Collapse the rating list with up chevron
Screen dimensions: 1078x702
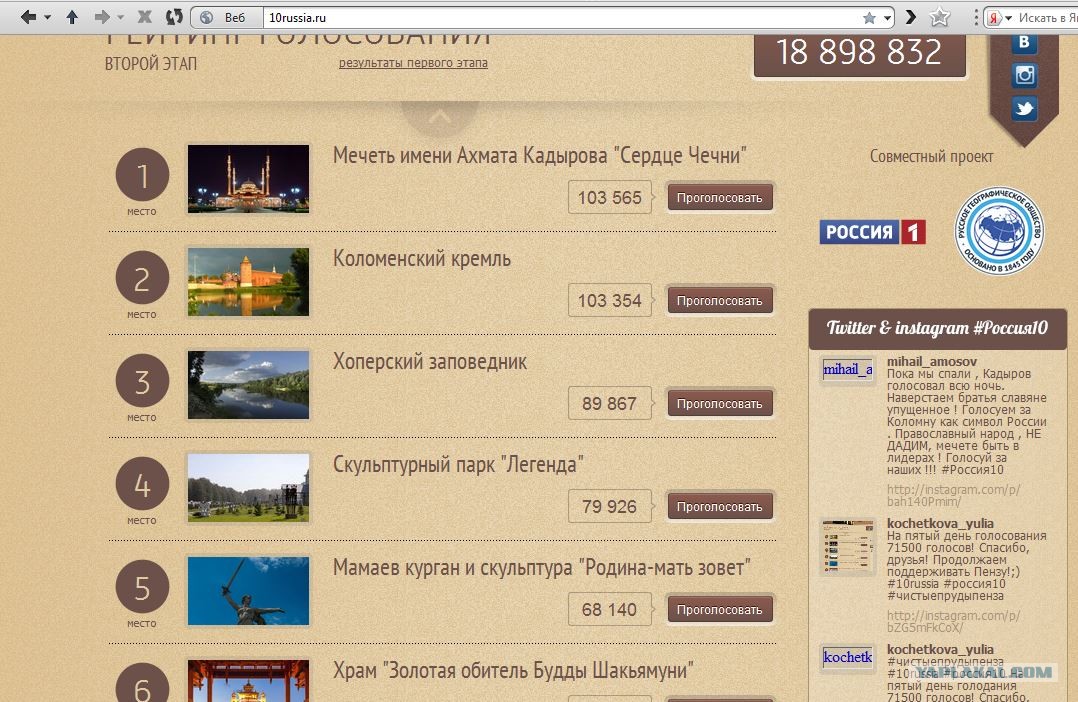pyautogui.click(x=439, y=119)
